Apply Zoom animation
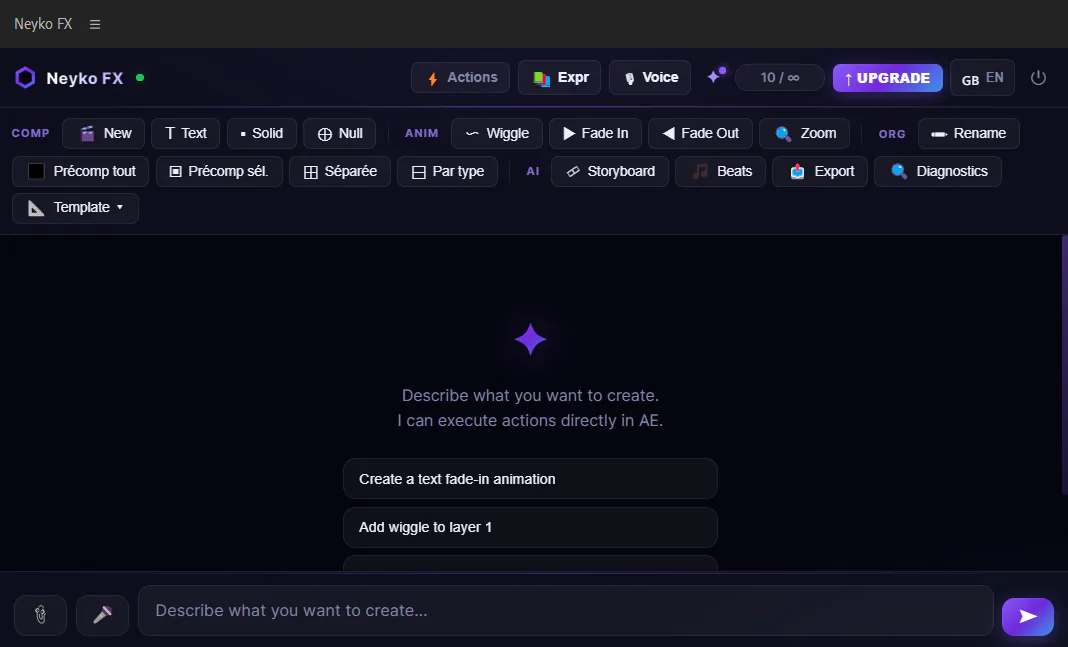Image resolution: width=1068 pixels, height=647 pixels. 804,133
